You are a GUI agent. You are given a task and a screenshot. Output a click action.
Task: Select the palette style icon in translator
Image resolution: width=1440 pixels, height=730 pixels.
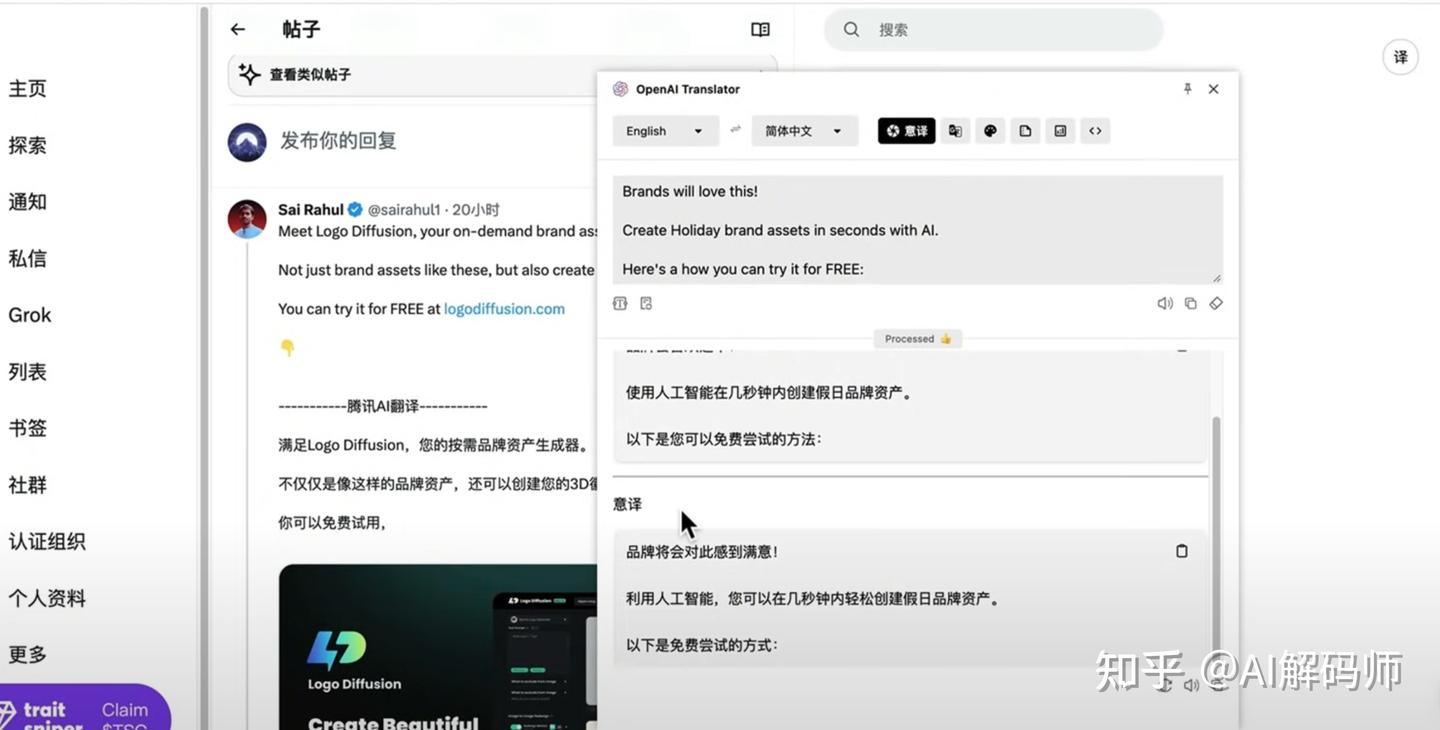[989, 130]
